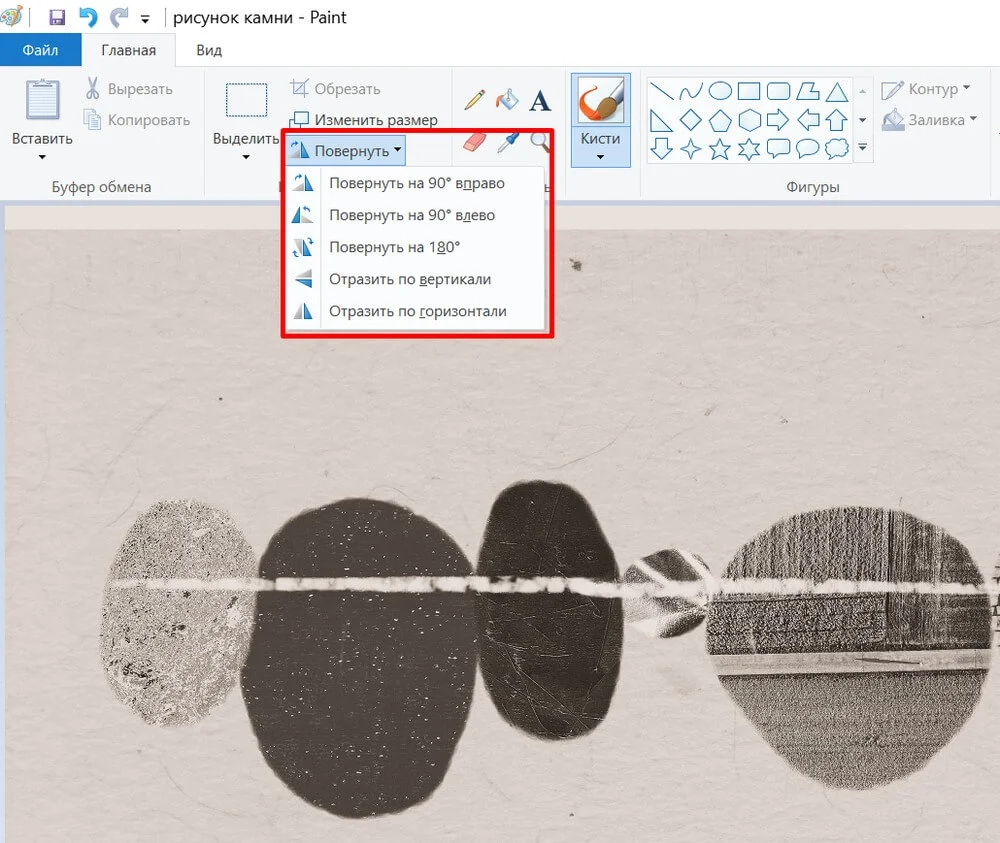
Task: Expand the shapes gallery more arrow
Action: coord(862,148)
